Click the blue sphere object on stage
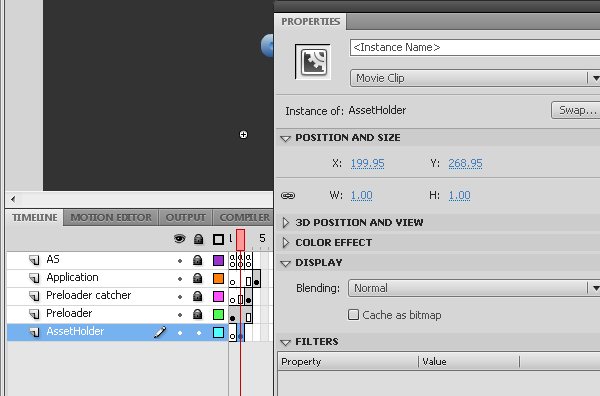 coord(267,46)
